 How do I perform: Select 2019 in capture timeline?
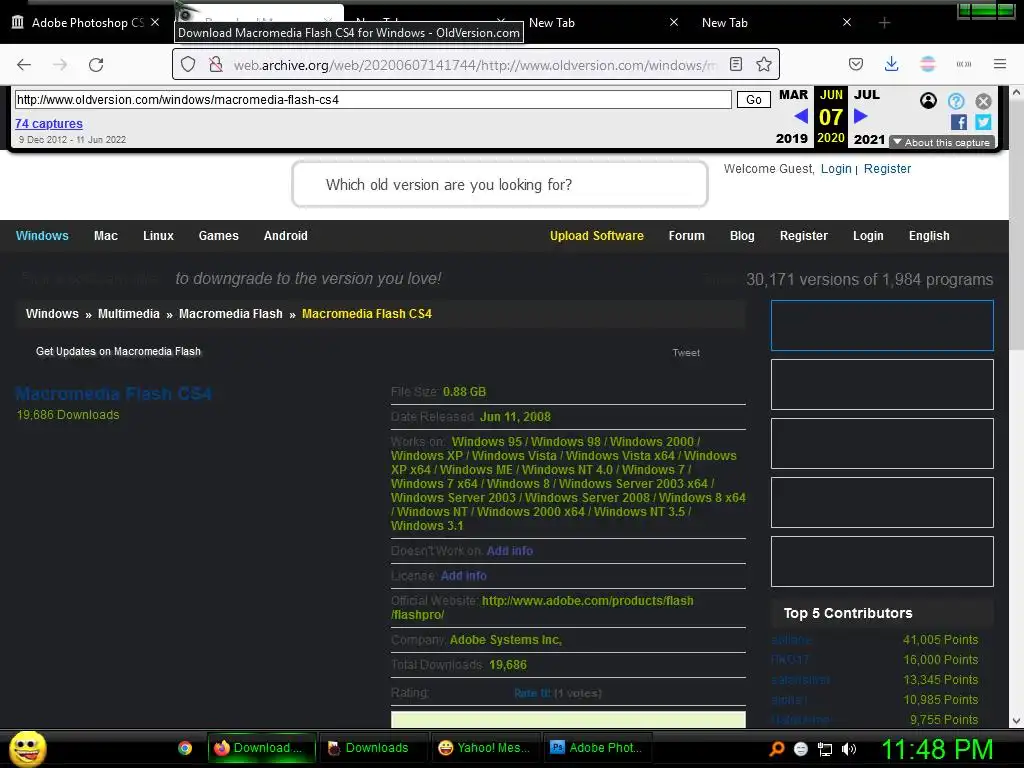click(792, 138)
